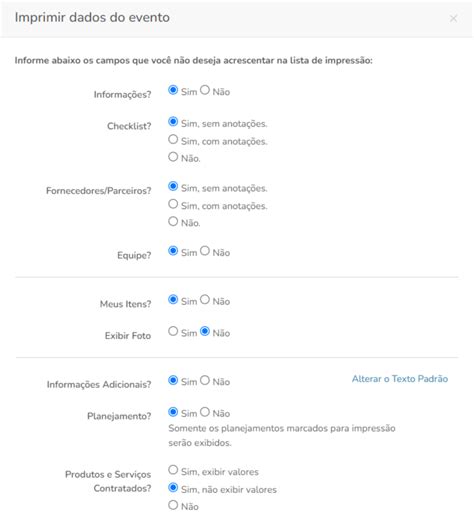This screenshot has height=523, width=474.
Task: Keep Exibir Foto set to Não
Action: (x=205, y=331)
